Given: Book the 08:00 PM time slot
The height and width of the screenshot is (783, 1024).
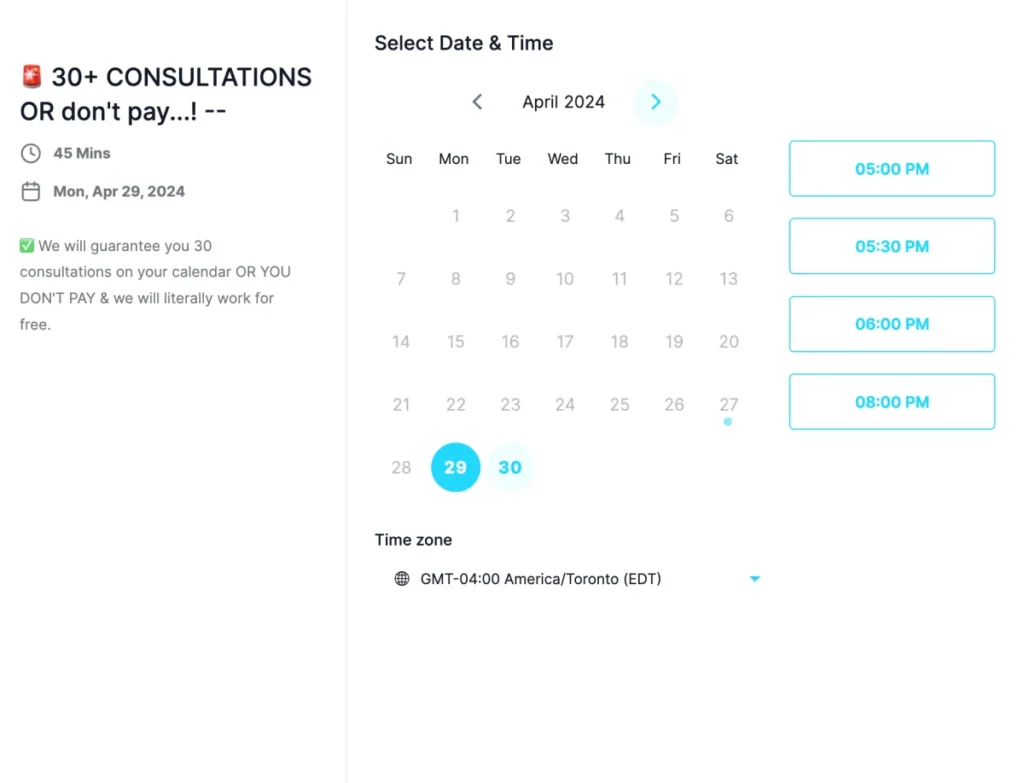Looking at the screenshot, I should tap(892, 402).
